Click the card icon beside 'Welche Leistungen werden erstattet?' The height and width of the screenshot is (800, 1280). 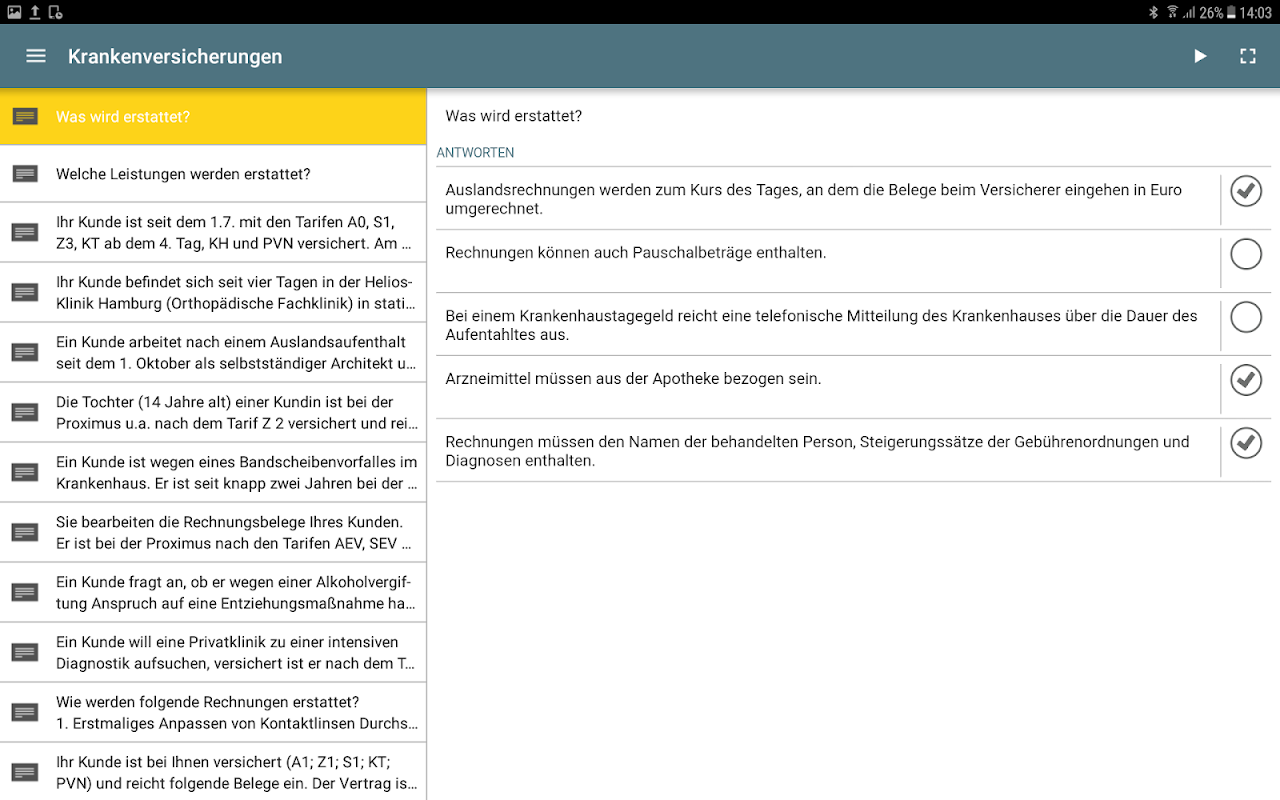[x=25, y=174]
